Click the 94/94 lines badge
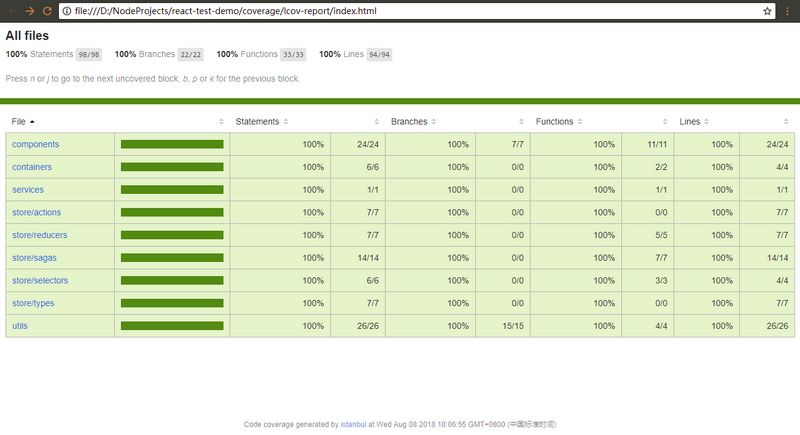The image size is (800, 435). 379,55
